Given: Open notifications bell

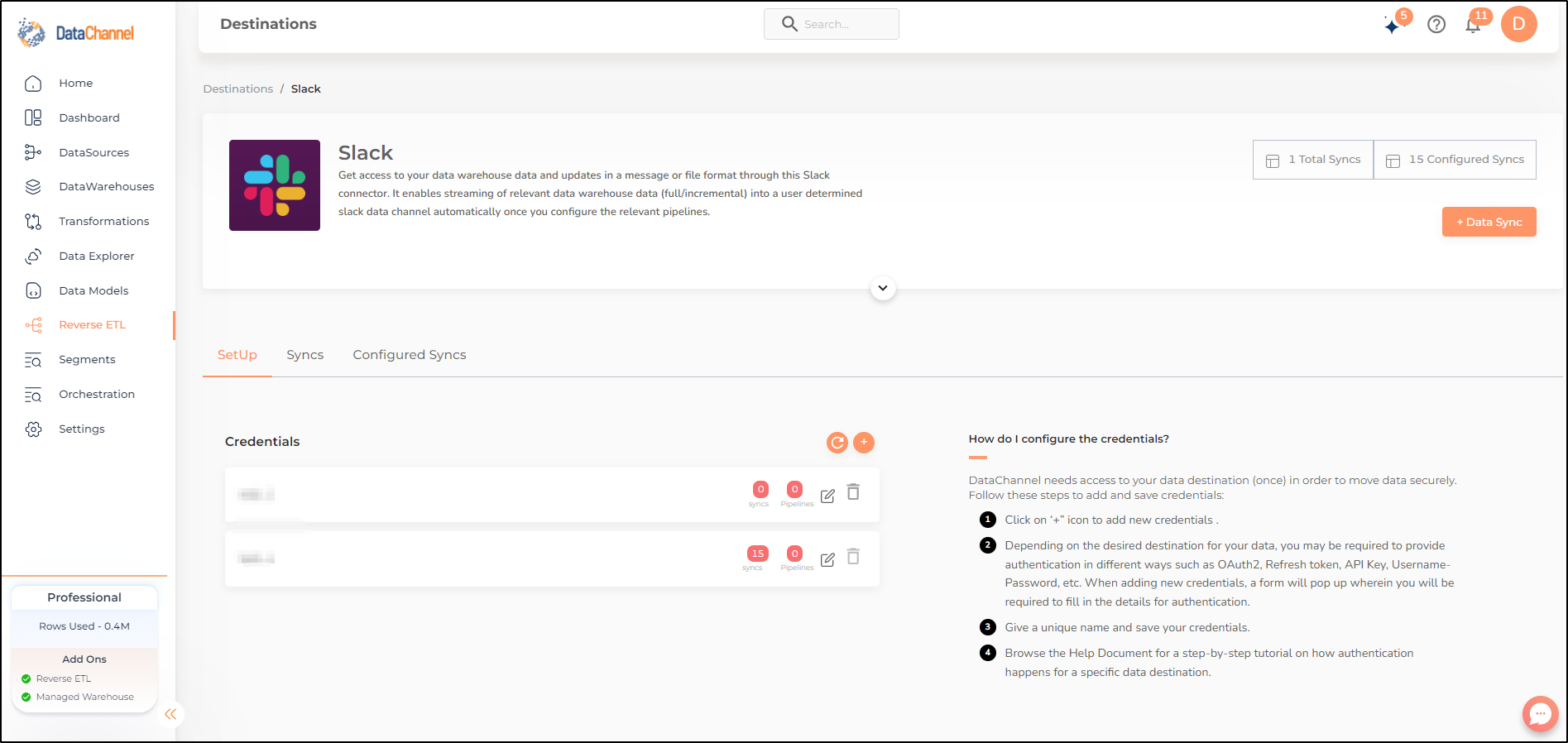Looking at the screenshot, I should [1473, 25].
